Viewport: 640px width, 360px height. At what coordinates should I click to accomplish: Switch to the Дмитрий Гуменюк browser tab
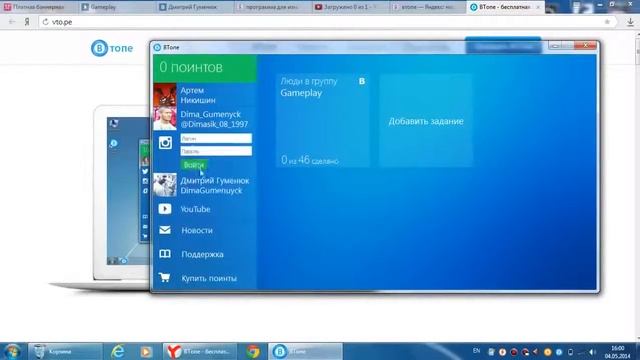coord(194,7)
